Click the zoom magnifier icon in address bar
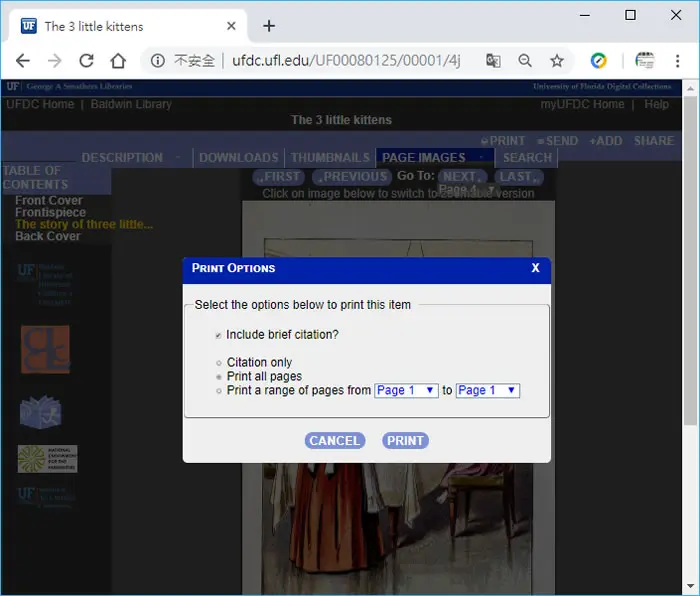The height and width of the screenshot is (596, 700). tap(525, 60)
